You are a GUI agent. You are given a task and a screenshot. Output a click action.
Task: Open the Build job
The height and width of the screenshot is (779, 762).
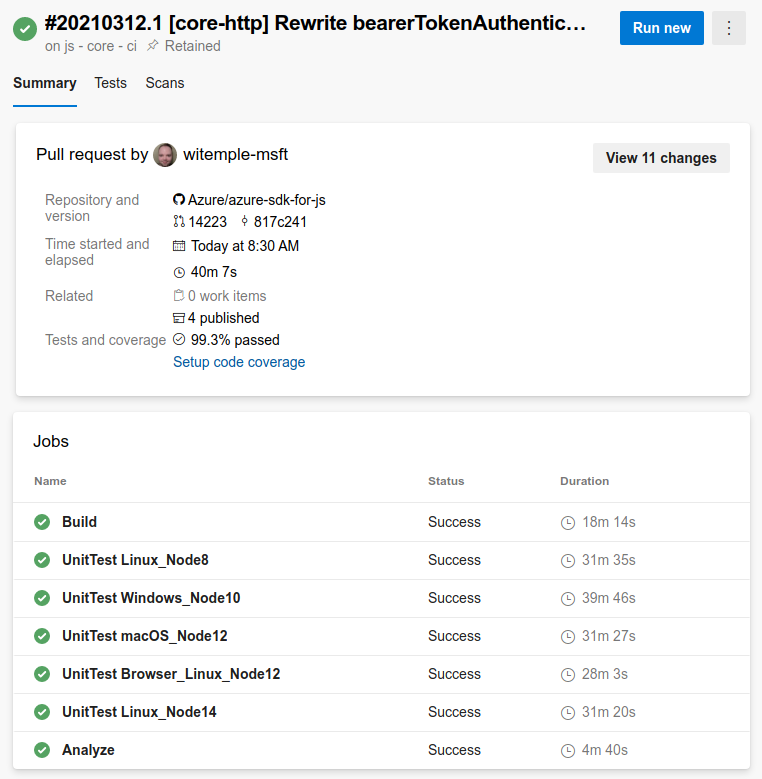click(79, 522)
